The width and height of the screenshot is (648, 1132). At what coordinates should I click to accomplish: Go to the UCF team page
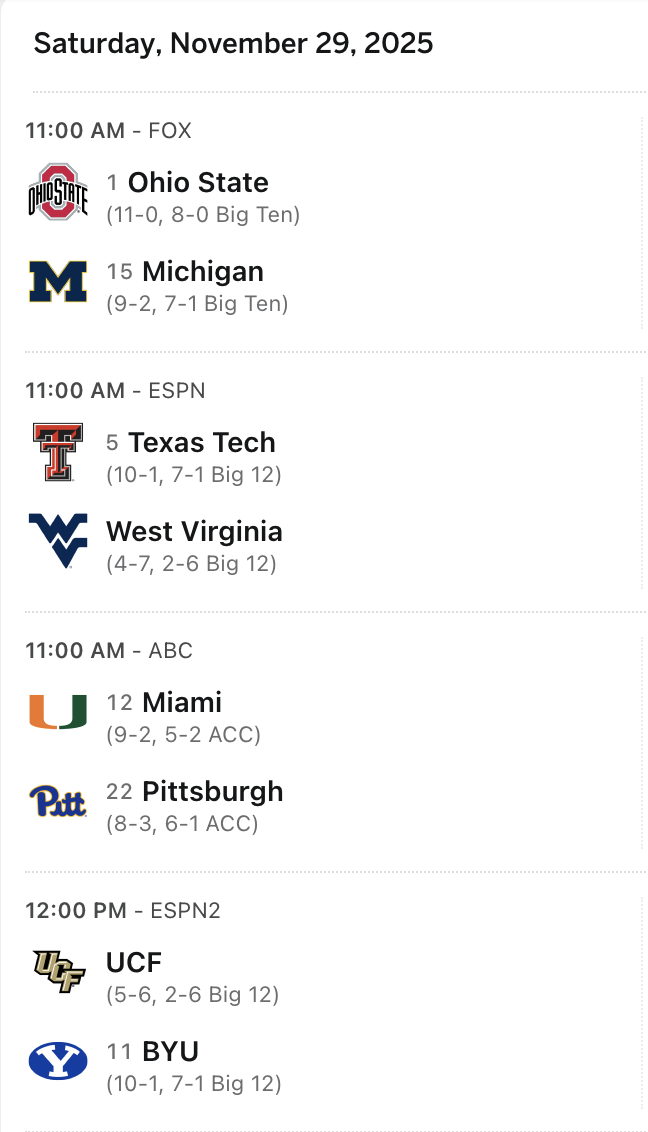pos(134,963)
